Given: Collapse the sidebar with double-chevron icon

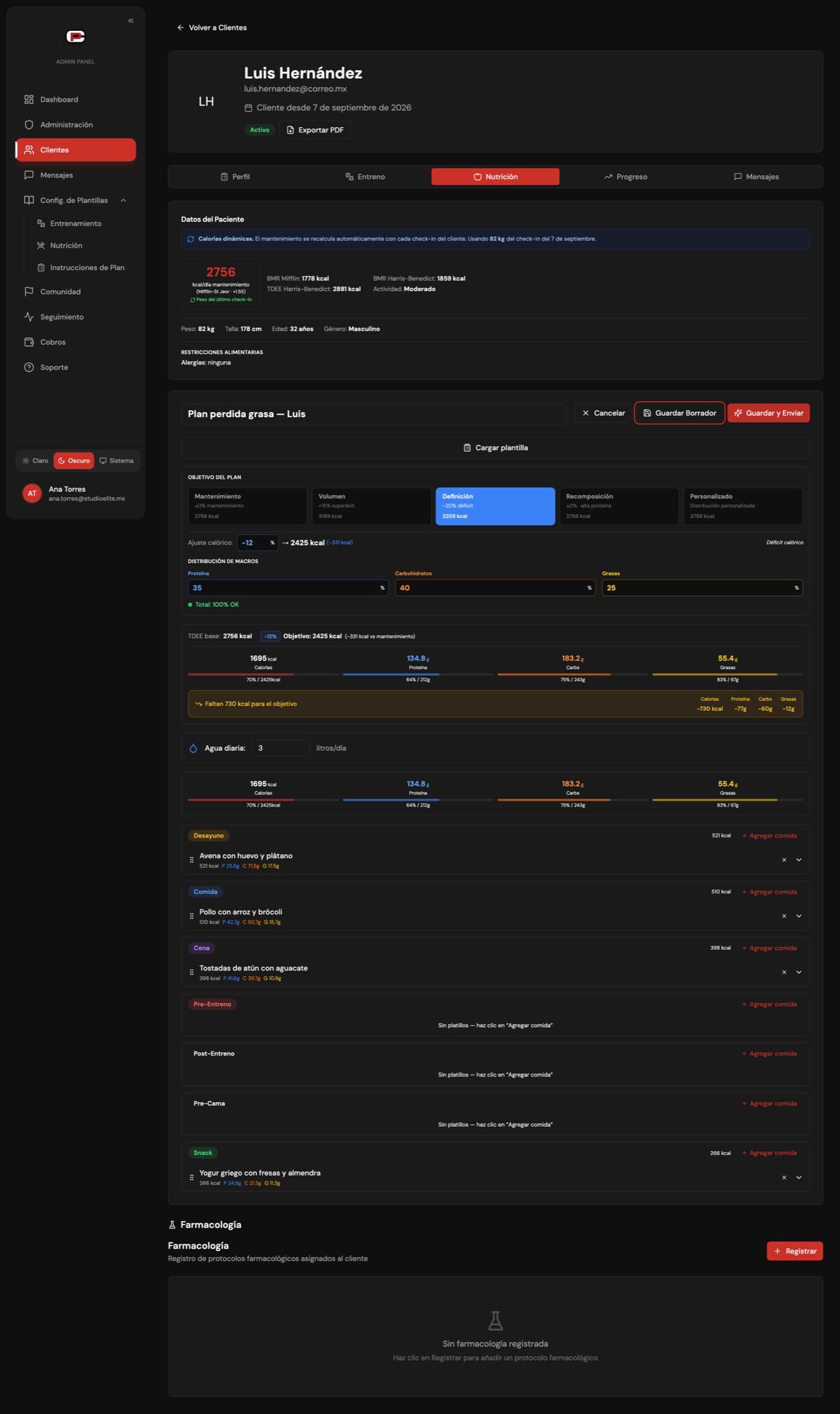Looking at the screenshot, I should coord(131,21).
